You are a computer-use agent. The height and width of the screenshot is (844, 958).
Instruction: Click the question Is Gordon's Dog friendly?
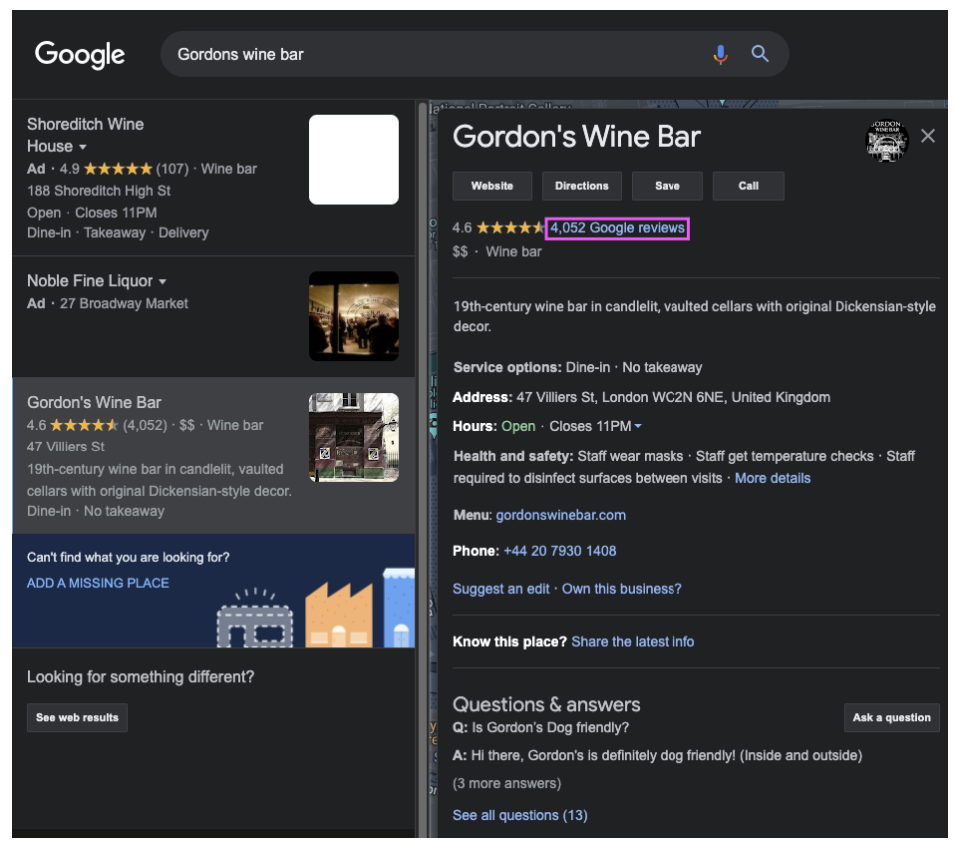point(550,727)
